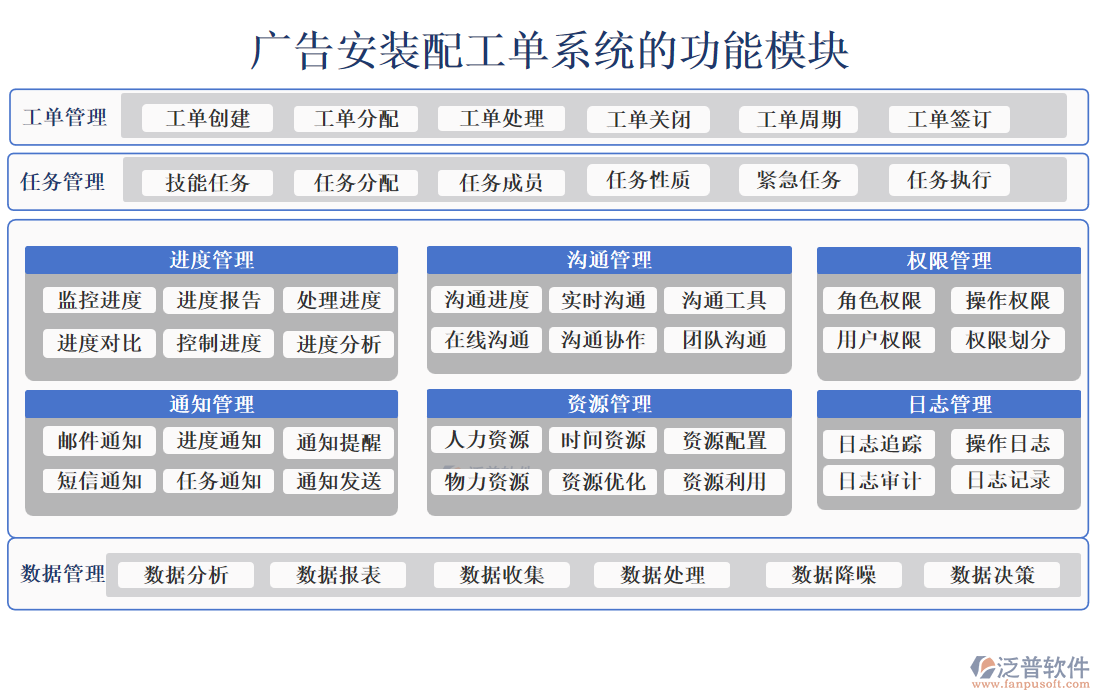This screenshot has height=700, width=1100.
Task: Select 紧急任务 under 任务管理
Action: click(x=798, y=180)
